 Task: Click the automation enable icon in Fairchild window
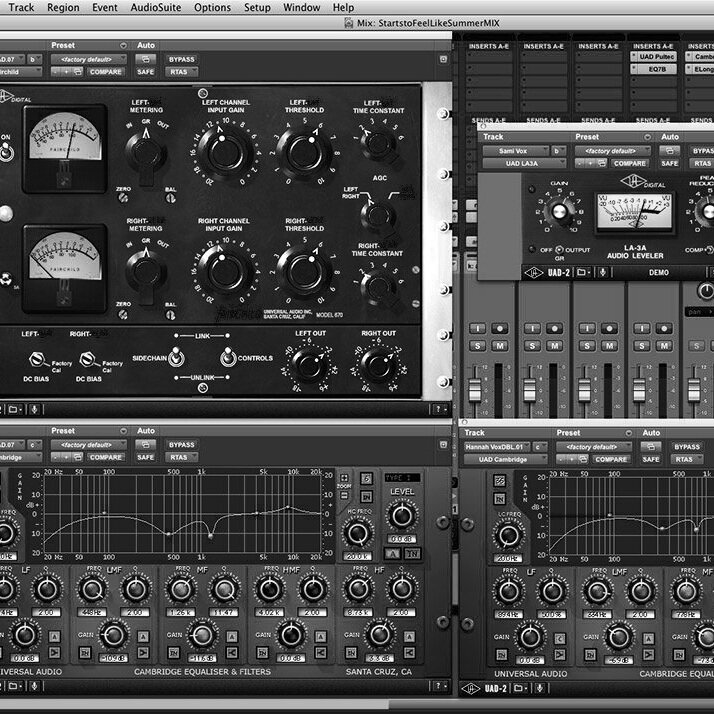point(145,59)
